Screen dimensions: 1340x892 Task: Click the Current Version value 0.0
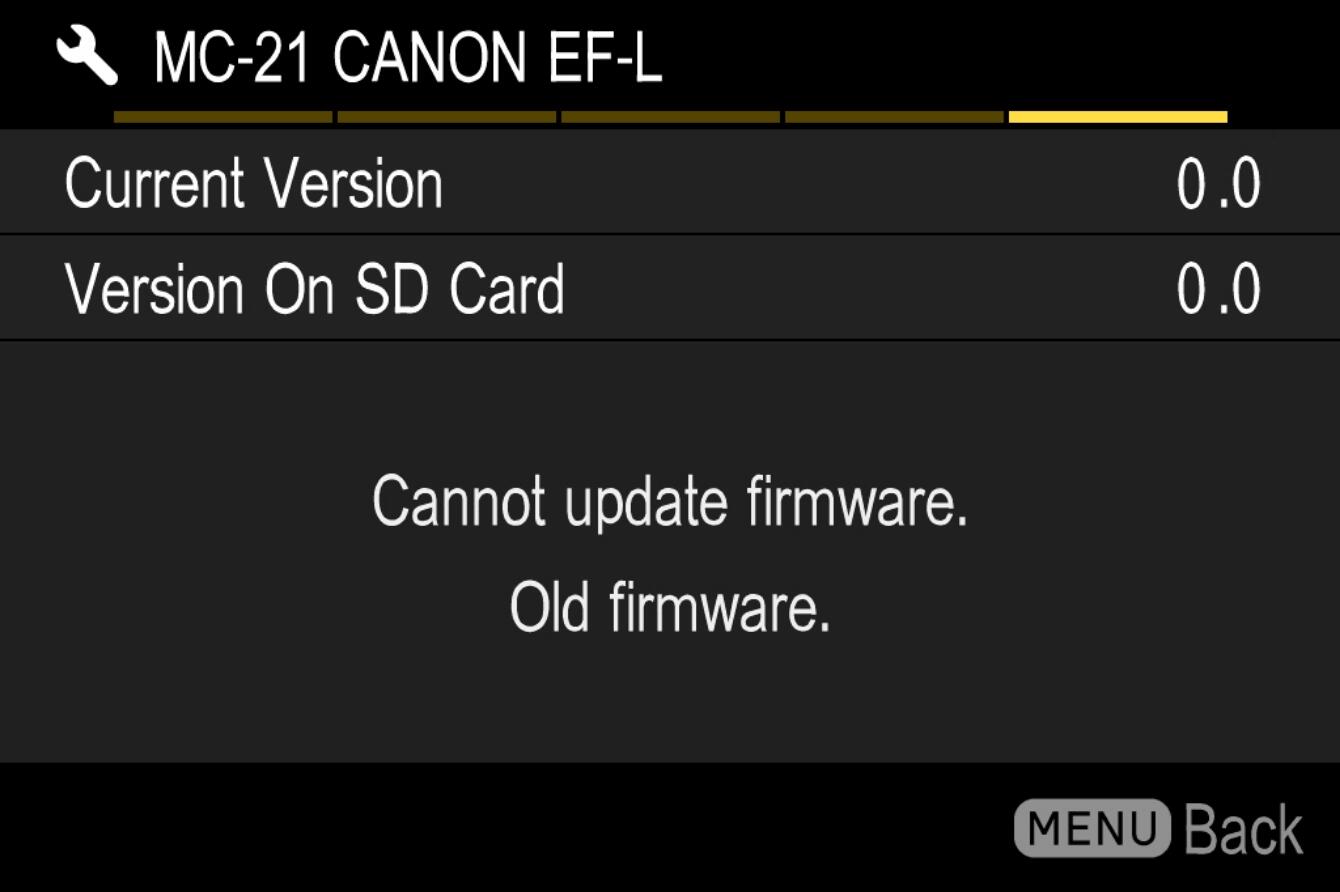tap(1218, 184)
